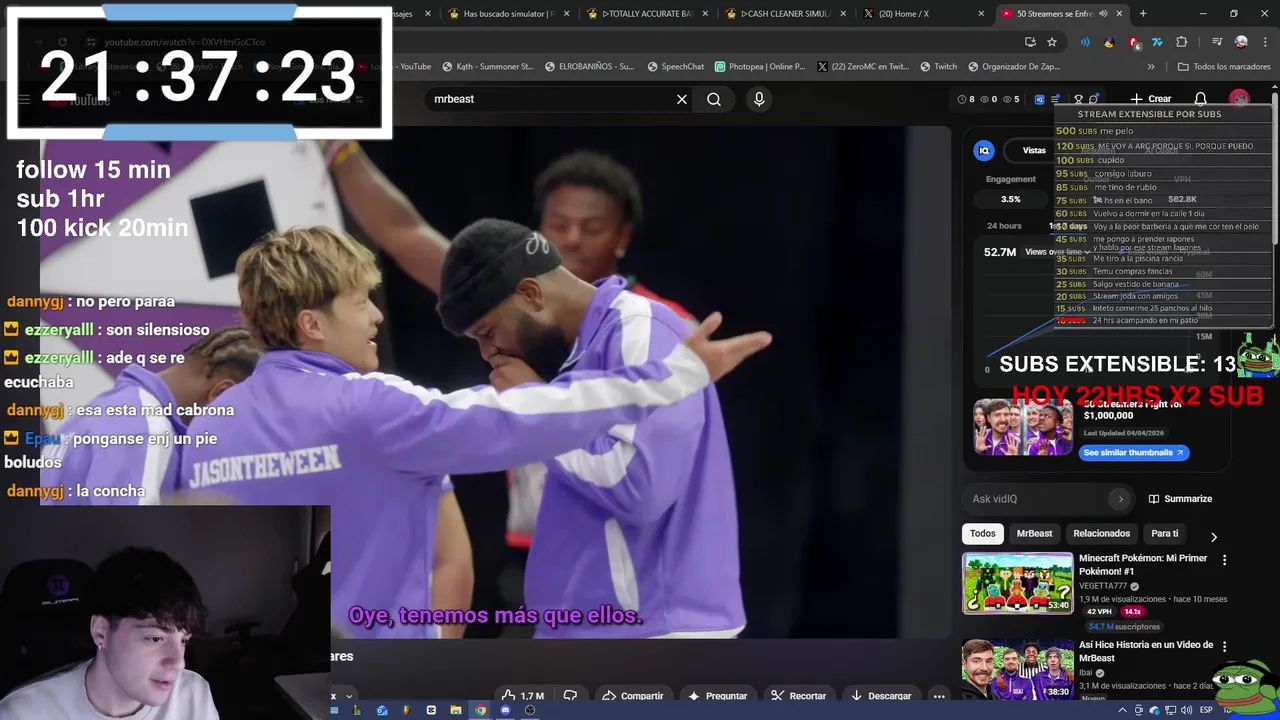
Task: Open Chrome profile avatar
Action: click(1241, 42)
